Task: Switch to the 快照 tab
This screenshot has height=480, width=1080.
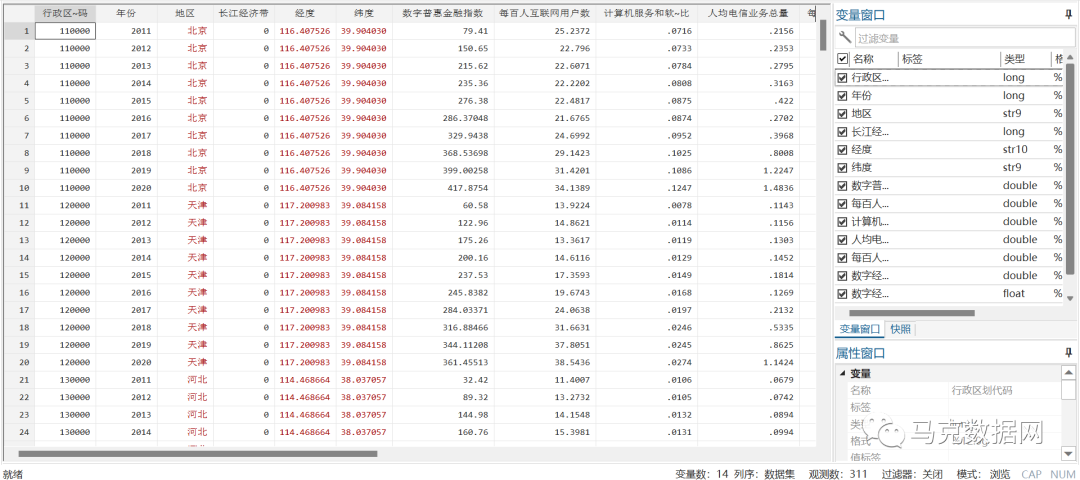Action: point(900,329)
